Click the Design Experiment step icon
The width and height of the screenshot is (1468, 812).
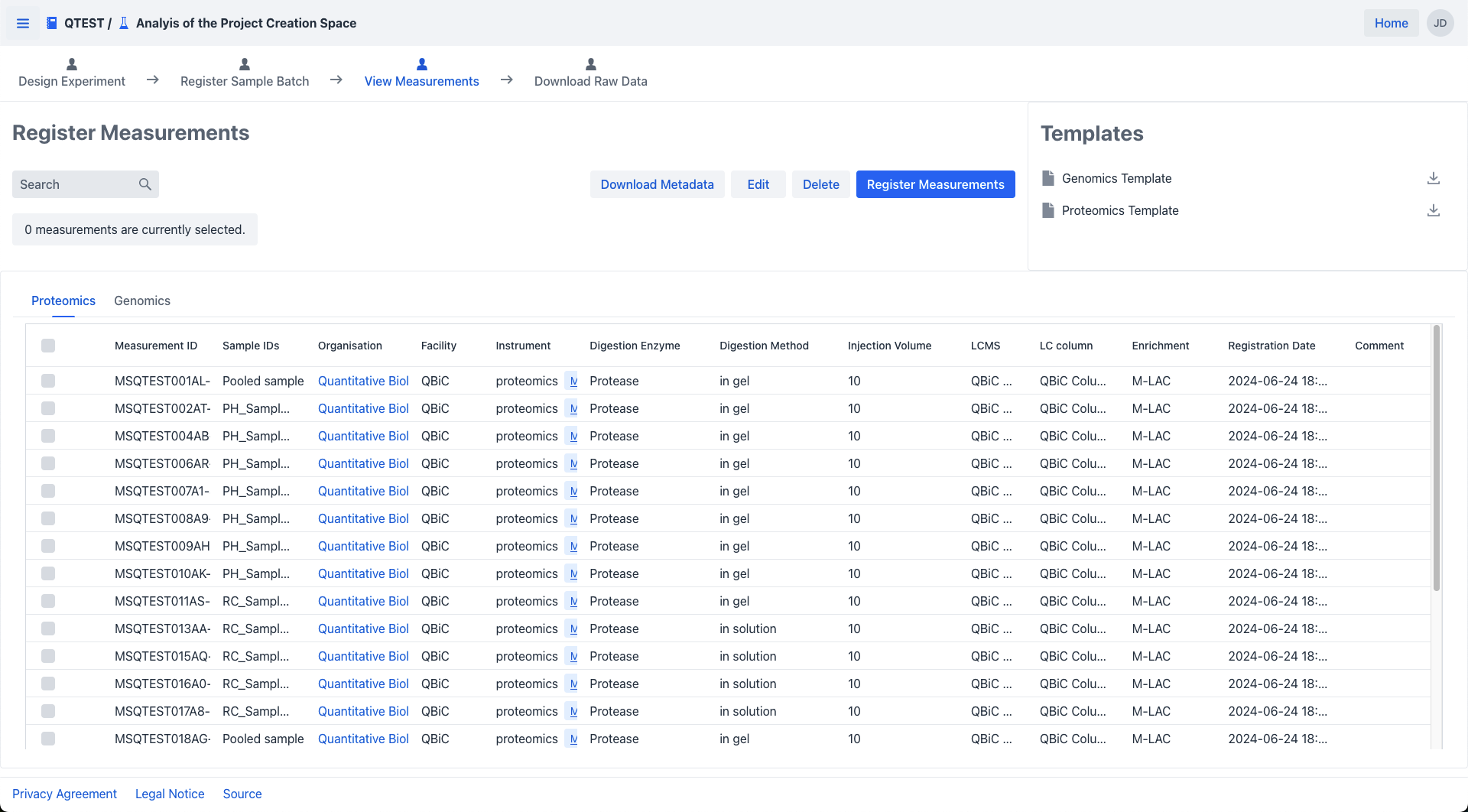(x=72, y=64)
